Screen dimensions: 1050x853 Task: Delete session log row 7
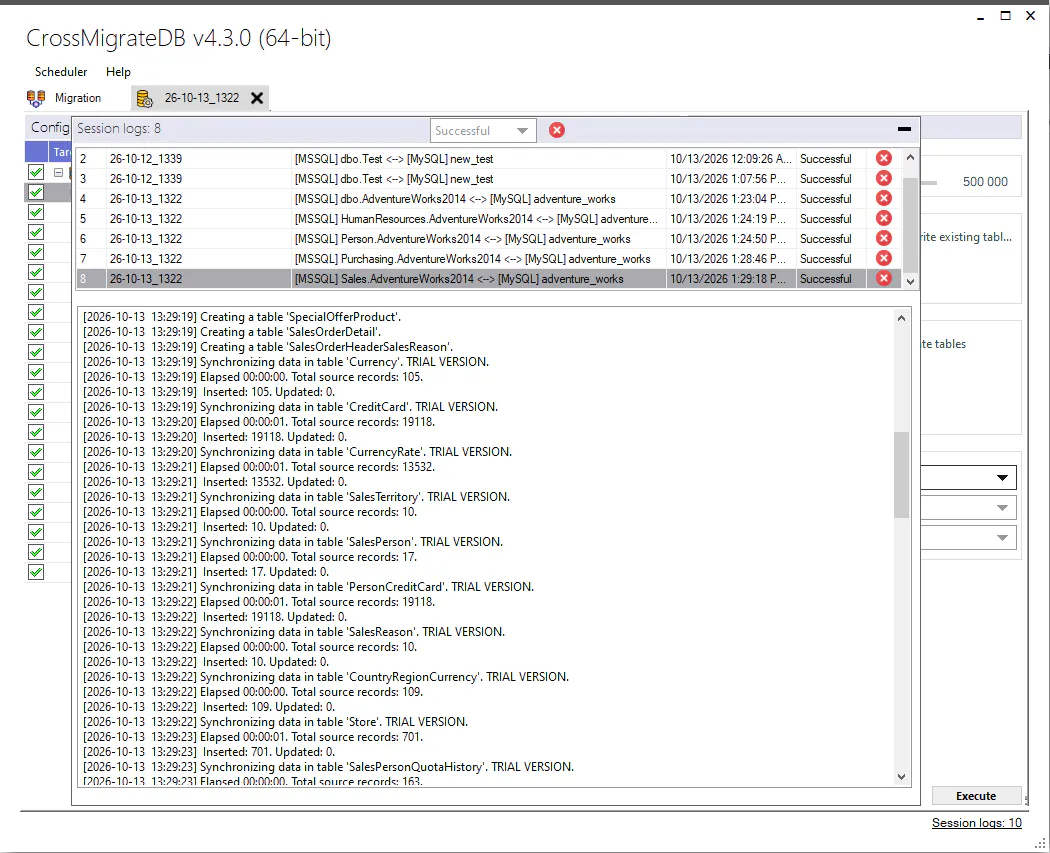883,258
